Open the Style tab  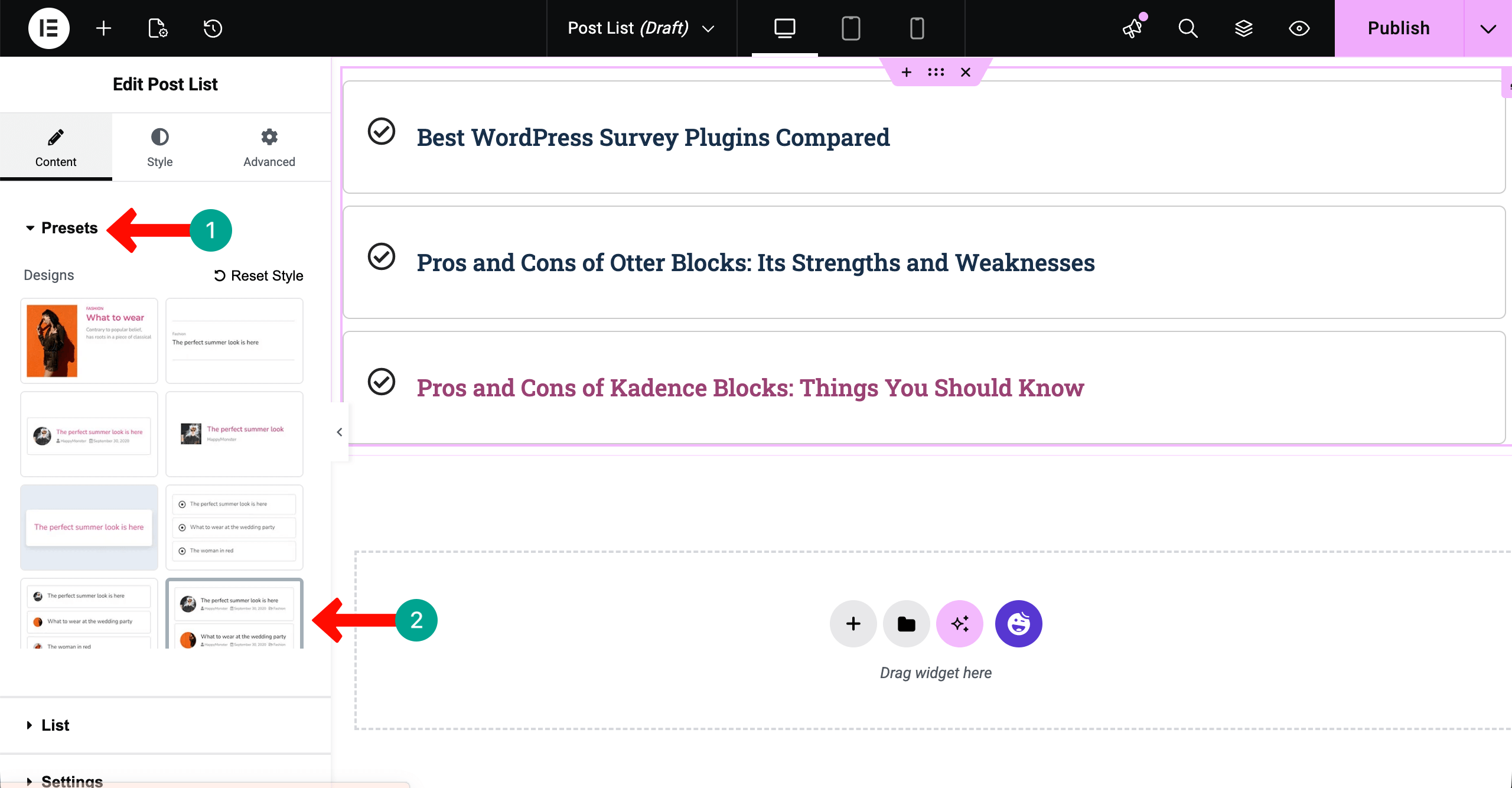(x=159, y=148)
